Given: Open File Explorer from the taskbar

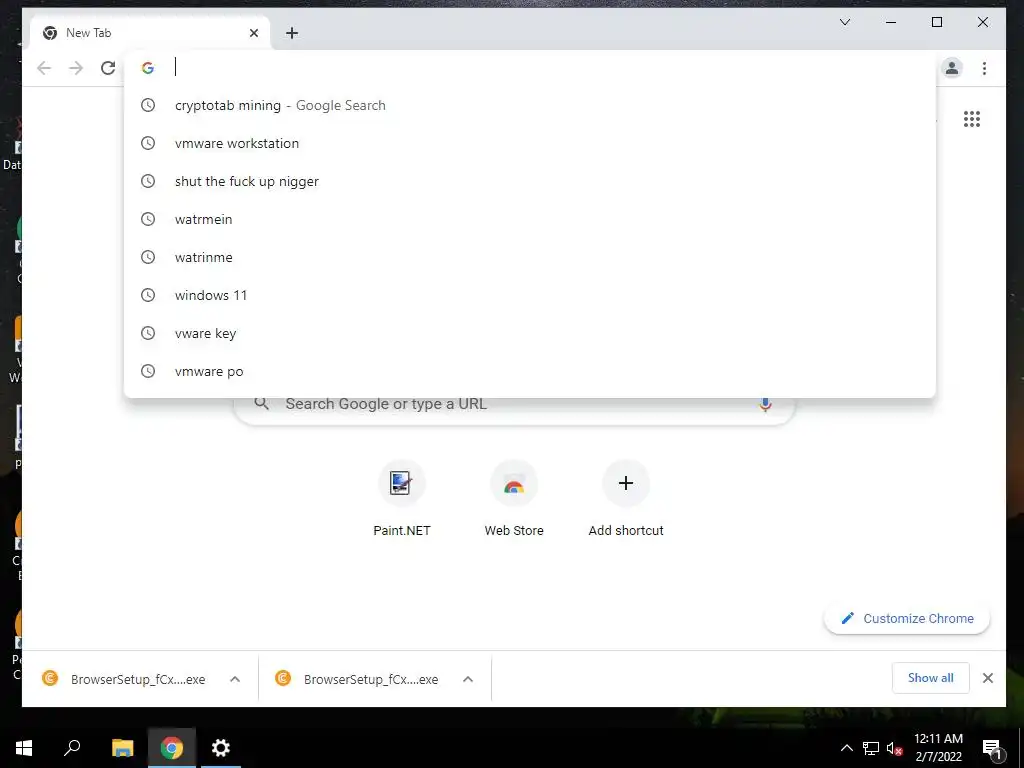Looking at the screenshot, I should [x=122, y=748].
